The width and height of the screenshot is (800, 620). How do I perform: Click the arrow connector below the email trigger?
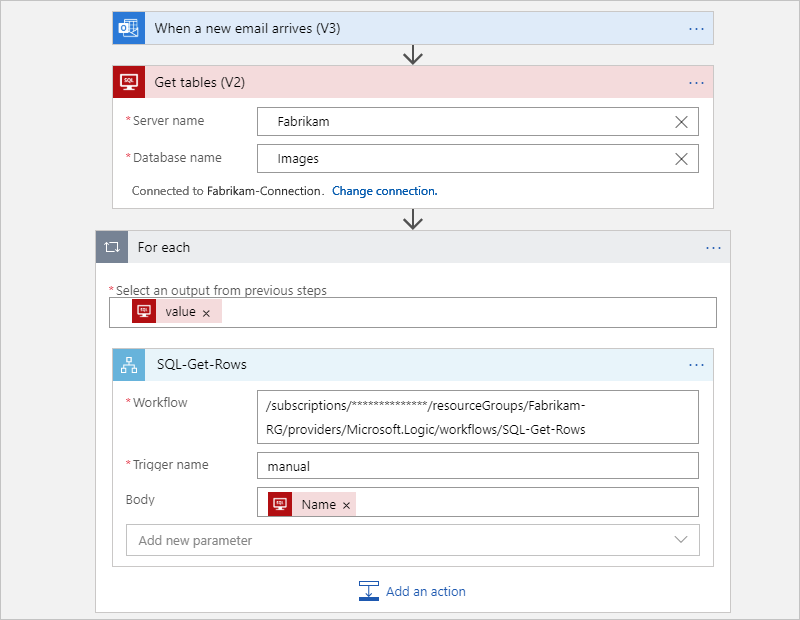tap(413, 55)
